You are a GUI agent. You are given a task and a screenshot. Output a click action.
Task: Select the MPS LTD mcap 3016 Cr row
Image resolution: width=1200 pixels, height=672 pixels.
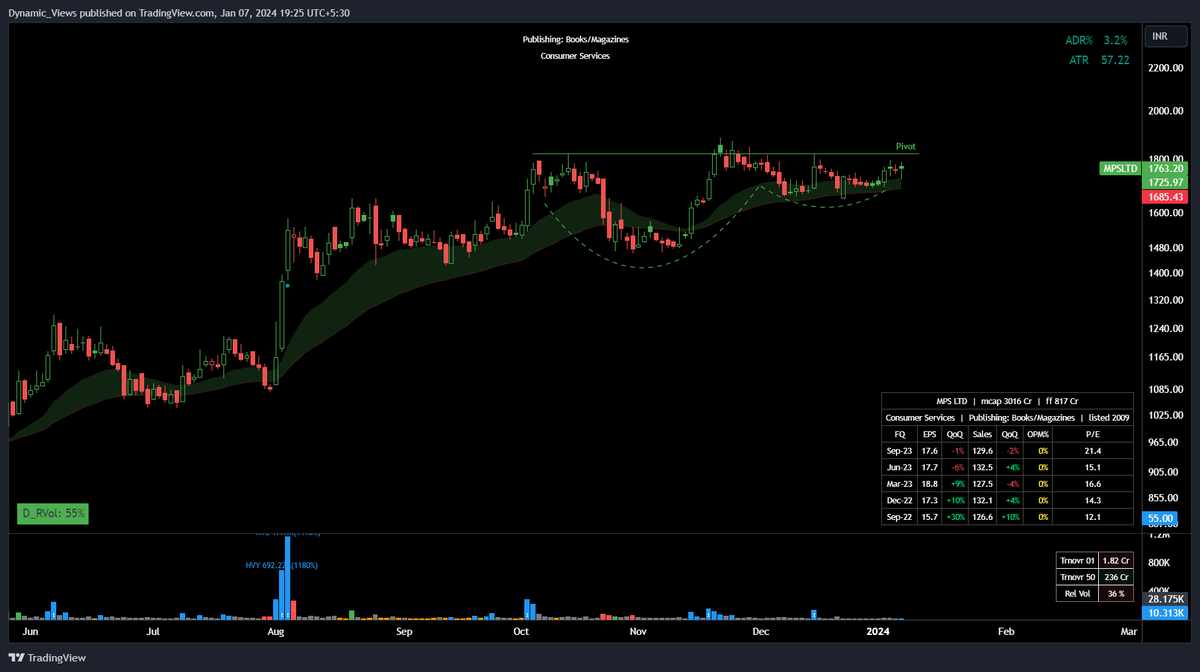coord(1007,400)
